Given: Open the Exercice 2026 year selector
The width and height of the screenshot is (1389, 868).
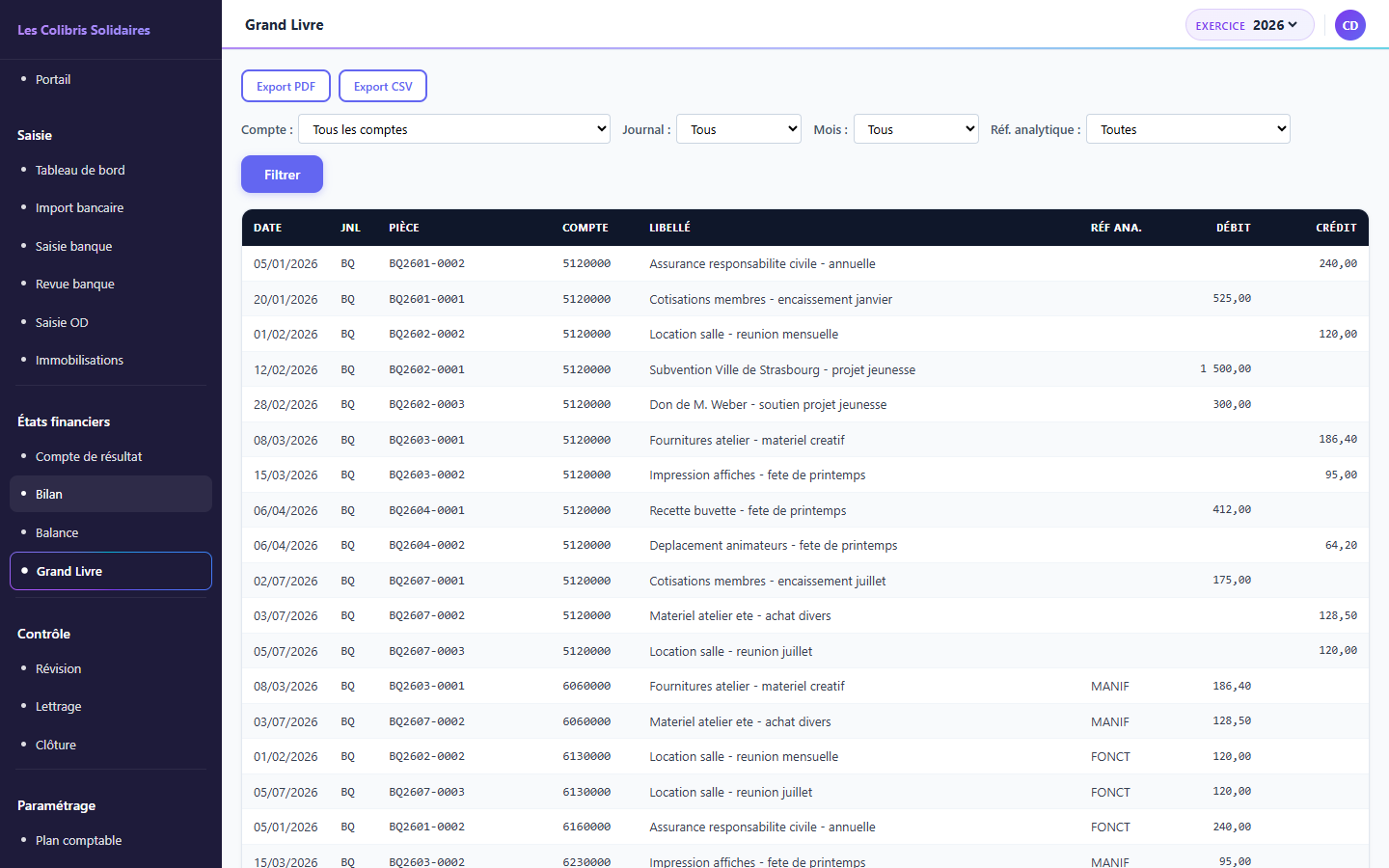Looking at the screenshot, I should (1249, 25).
